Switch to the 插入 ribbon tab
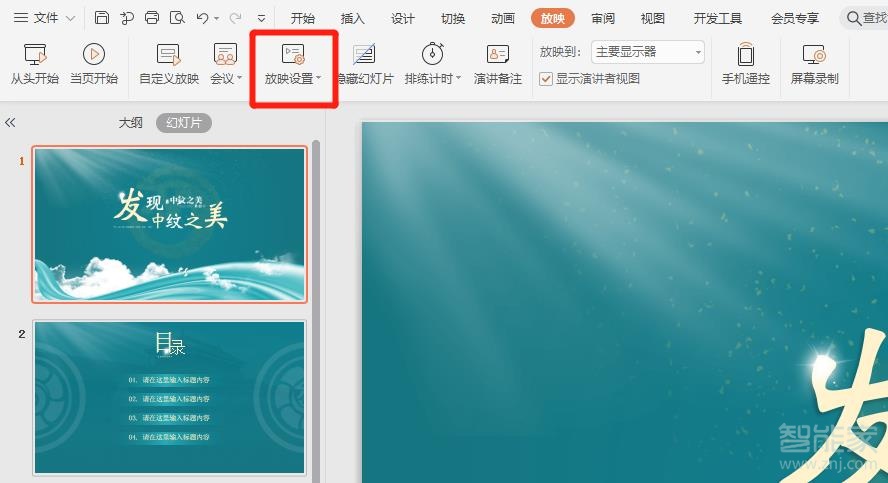The height and width of the screenshot is (483, 888). pyautogui.click(x=353, y=18)
